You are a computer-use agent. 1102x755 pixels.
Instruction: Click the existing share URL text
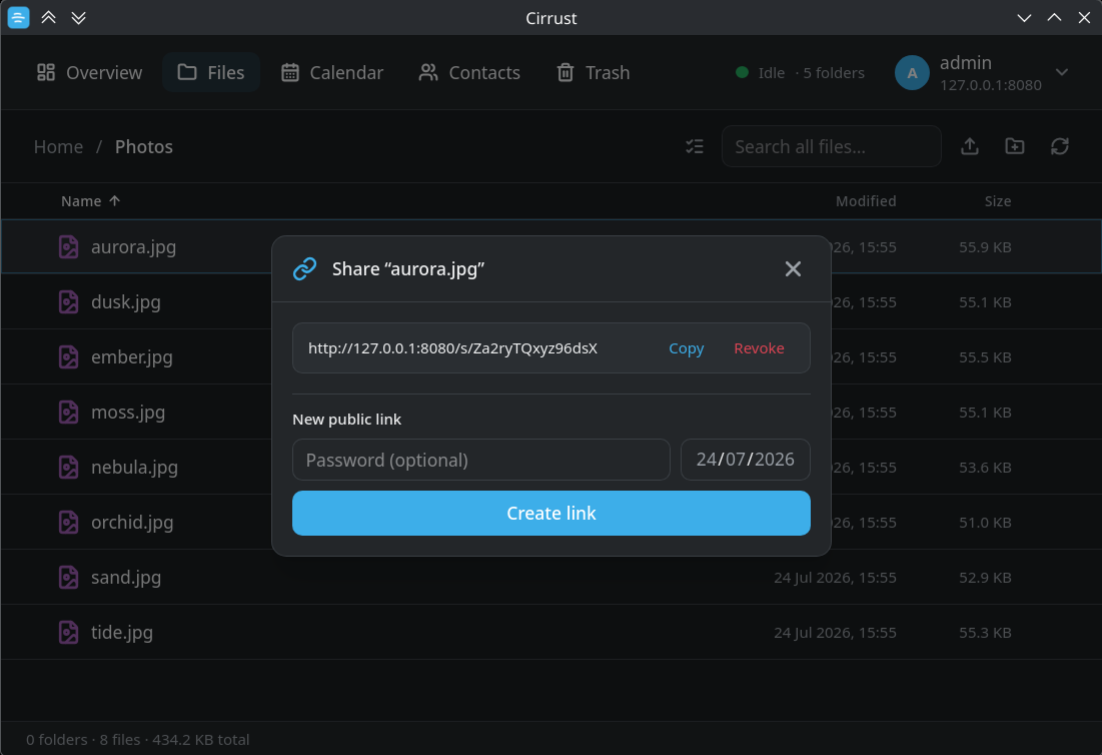point(453,348)
